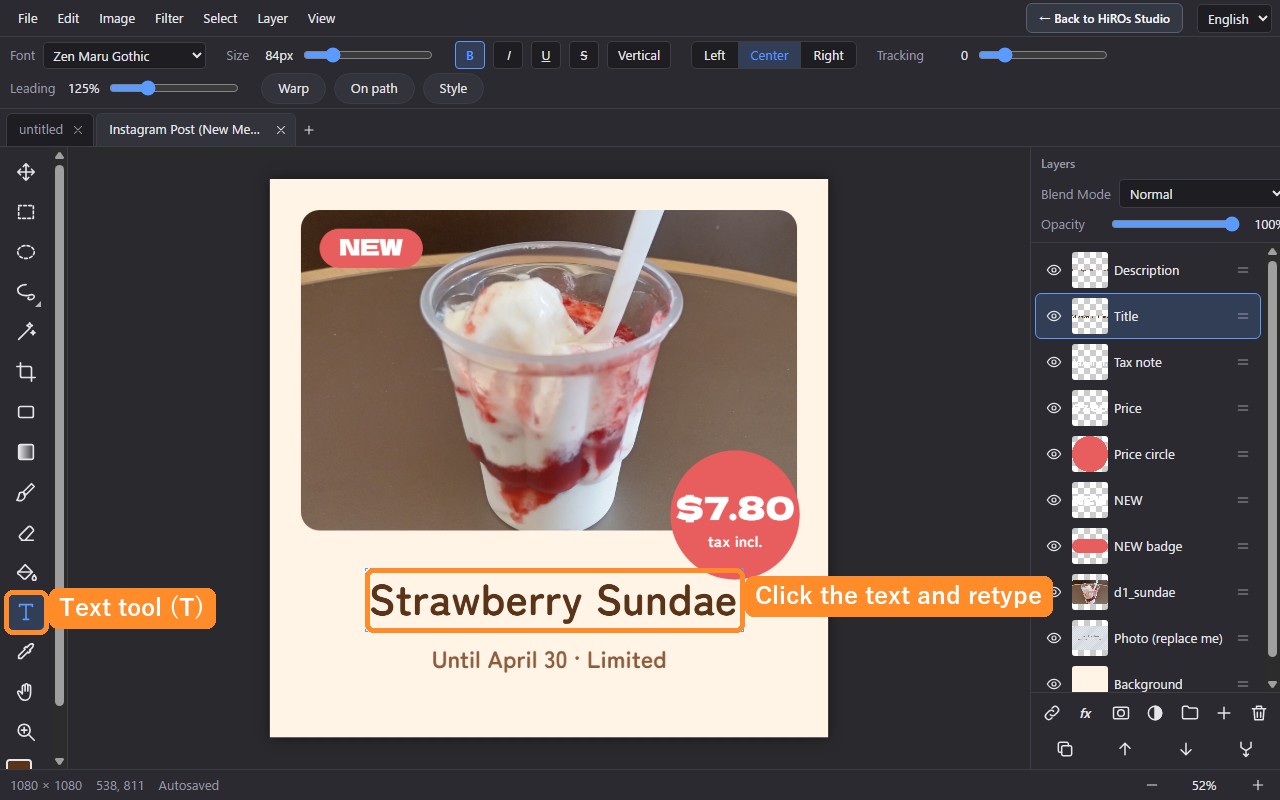Select the d1_sundae layer thumbnail
This screenshot has width=1280, height=800.
pyautogui.click(x=1090, y=592)
